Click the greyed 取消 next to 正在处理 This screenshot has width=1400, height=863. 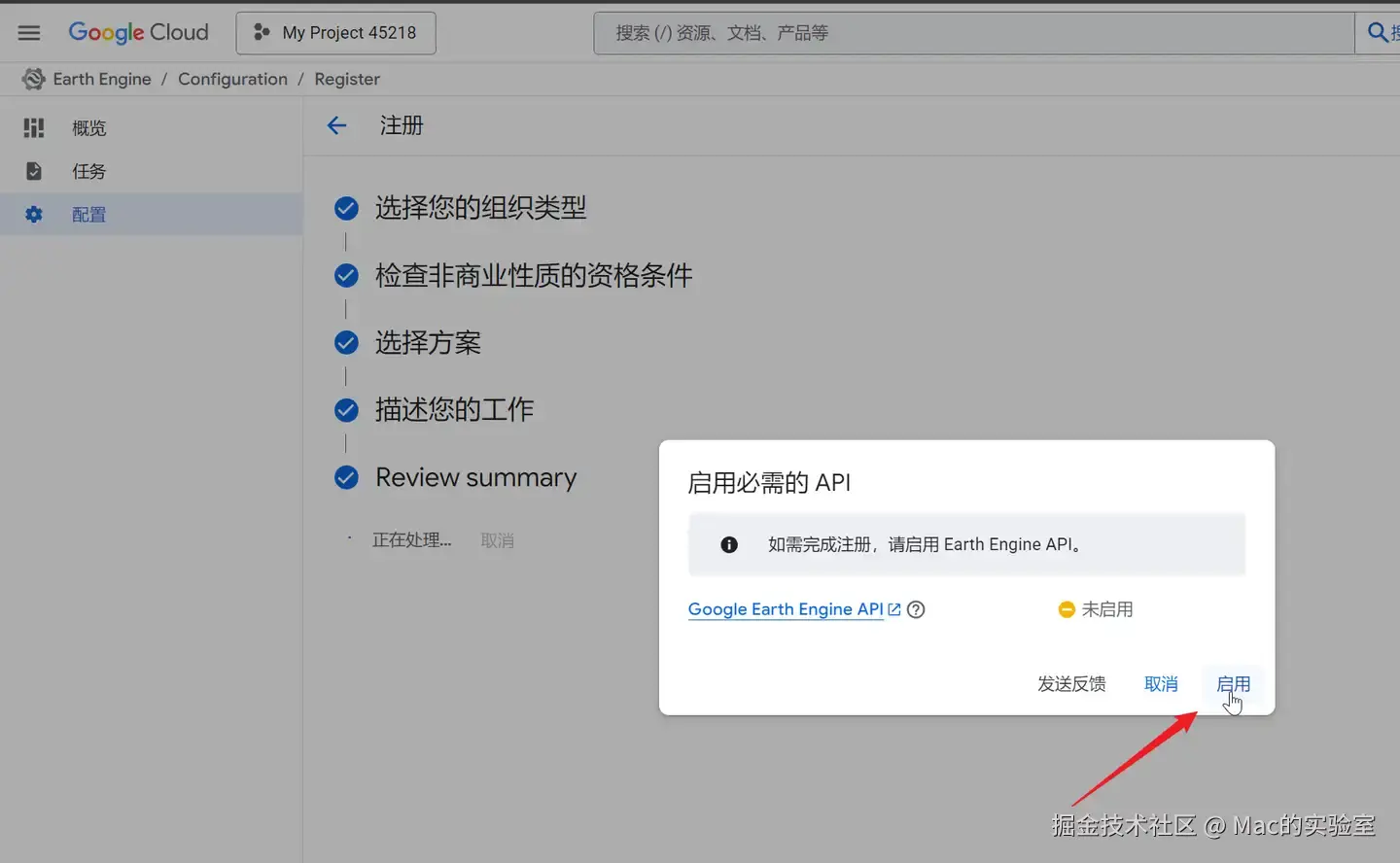coord(497,540)
